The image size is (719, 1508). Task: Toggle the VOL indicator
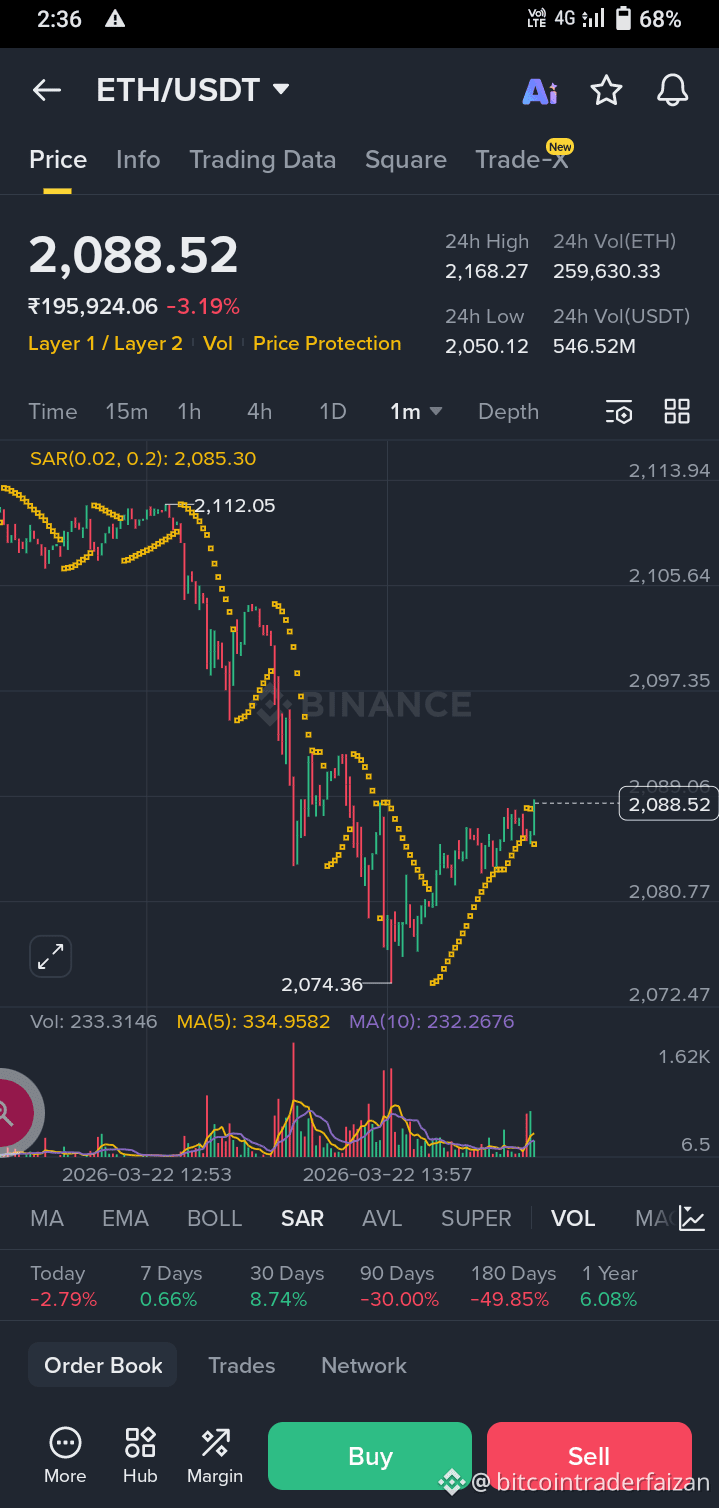coord(573,1218)
